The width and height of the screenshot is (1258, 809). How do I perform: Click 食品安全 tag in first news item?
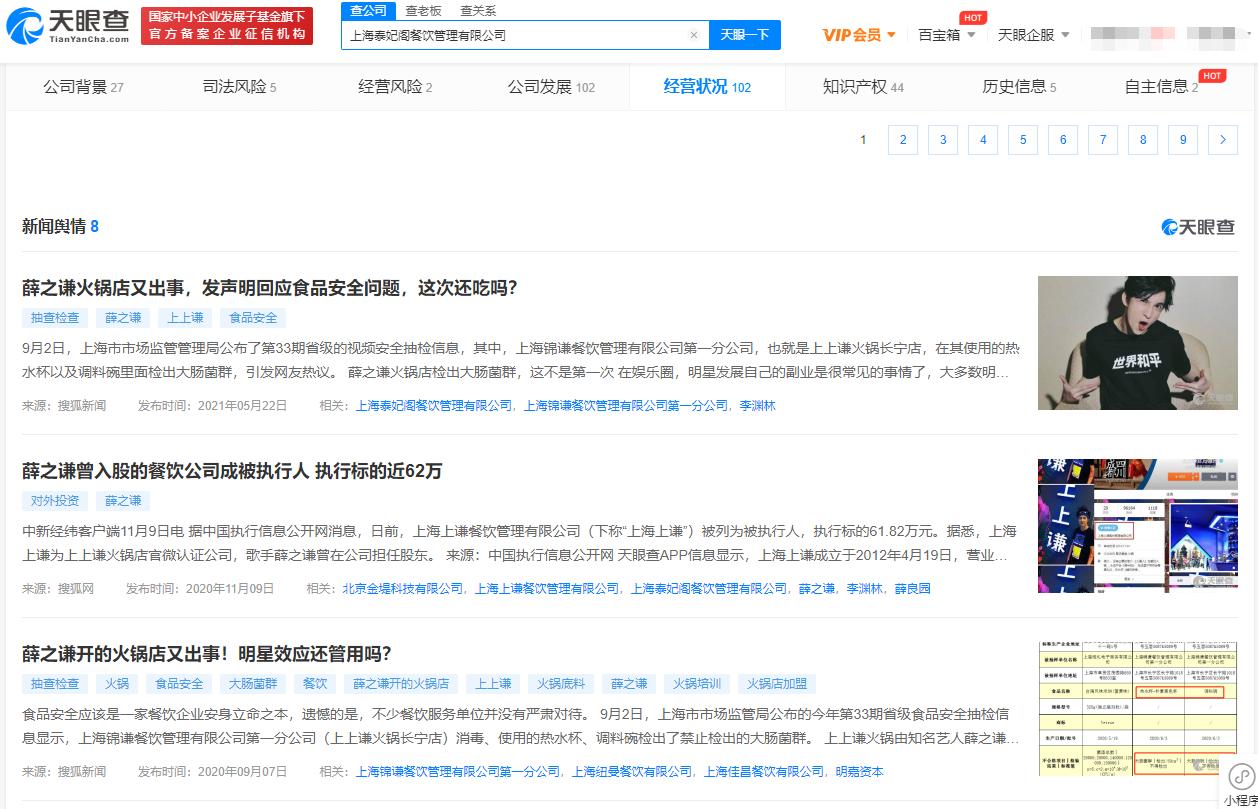tap(253, 318)
